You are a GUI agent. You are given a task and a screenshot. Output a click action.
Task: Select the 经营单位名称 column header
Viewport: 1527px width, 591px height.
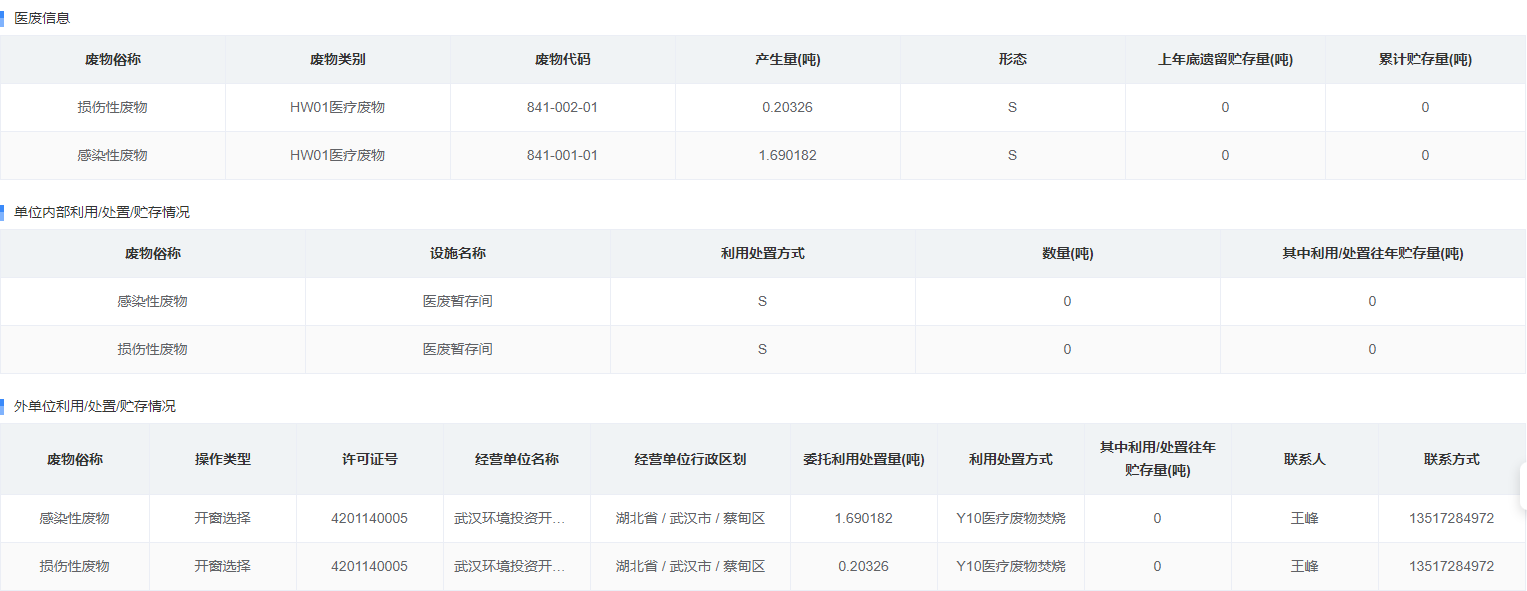click(x=517, y=459)
